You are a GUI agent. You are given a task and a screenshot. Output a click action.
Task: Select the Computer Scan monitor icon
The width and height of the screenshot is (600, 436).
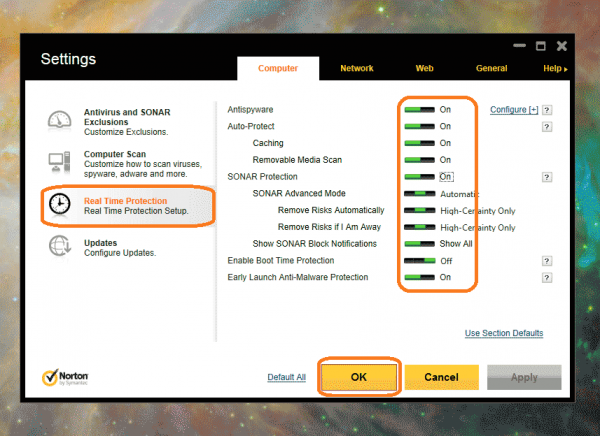coord(59,162)
